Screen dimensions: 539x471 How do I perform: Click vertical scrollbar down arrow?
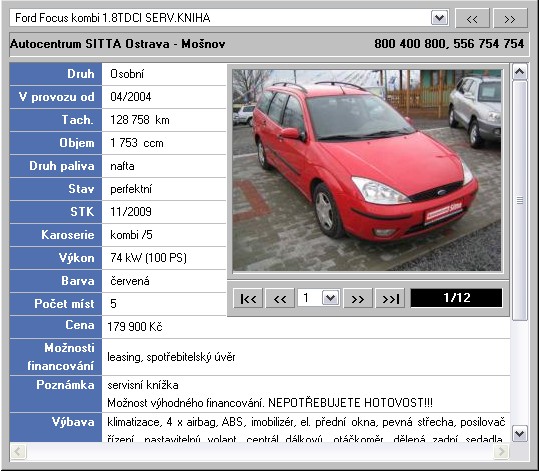(x=519, y=433)
